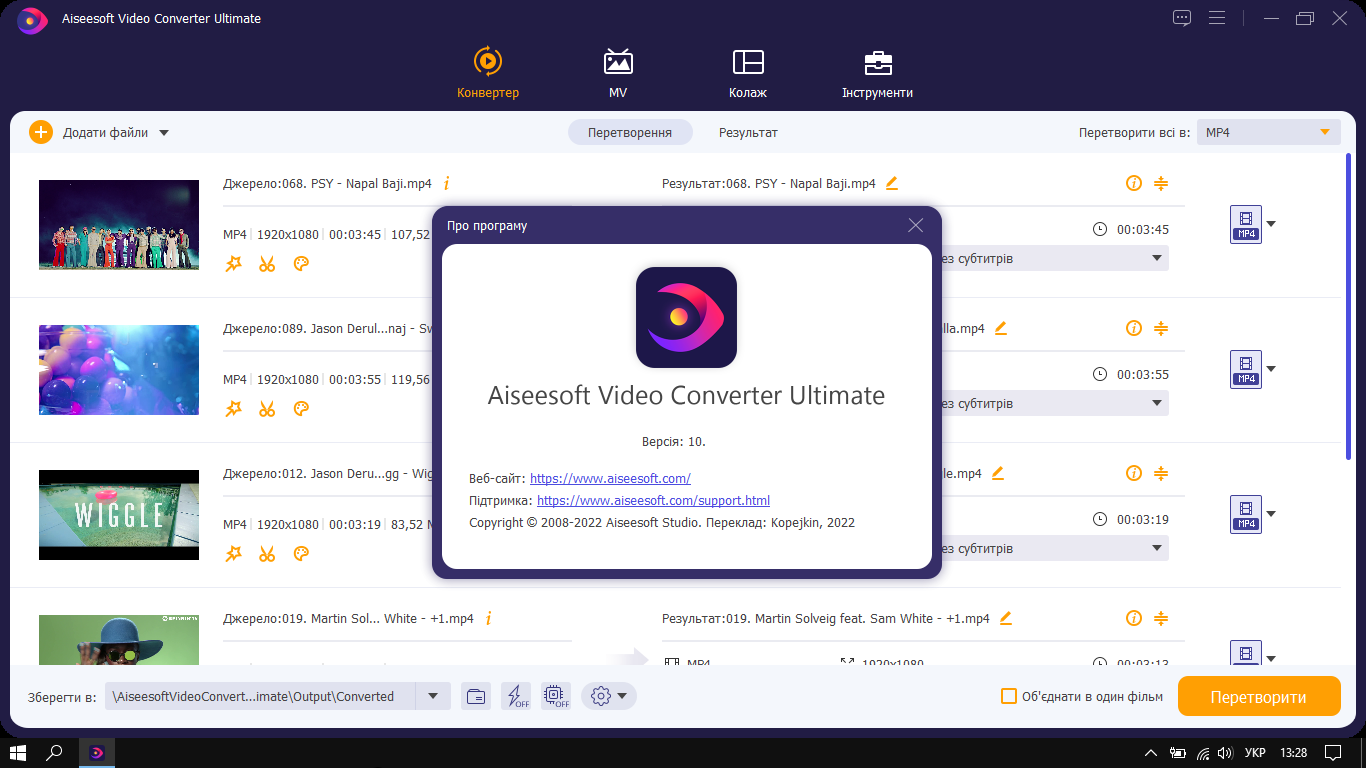Expand the Додати файли dropdown arrow
The height and width of the screenshot is (768, 1366).
pos(164,132)
